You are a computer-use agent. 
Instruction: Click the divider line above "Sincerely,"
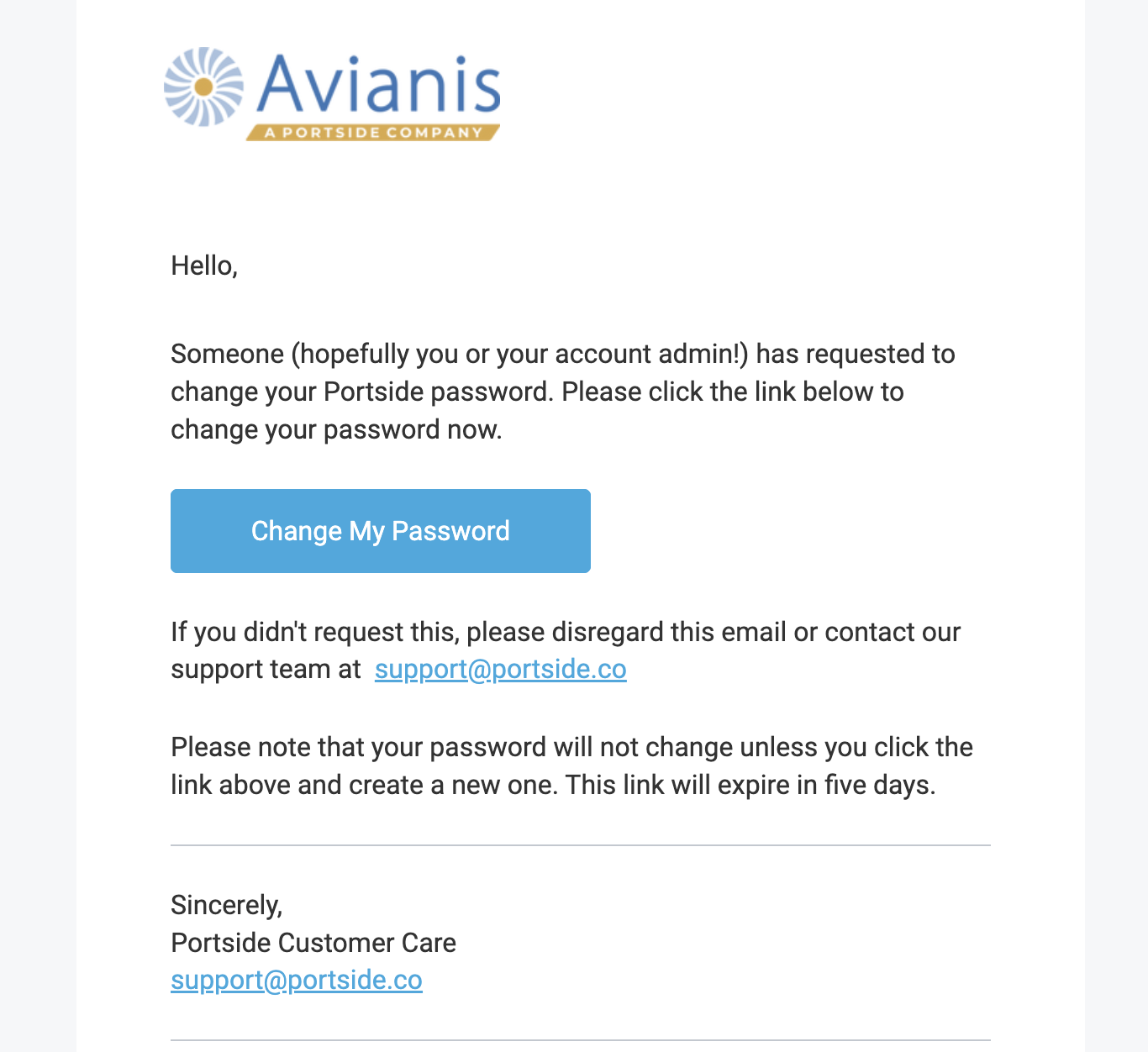click(580, 845)
